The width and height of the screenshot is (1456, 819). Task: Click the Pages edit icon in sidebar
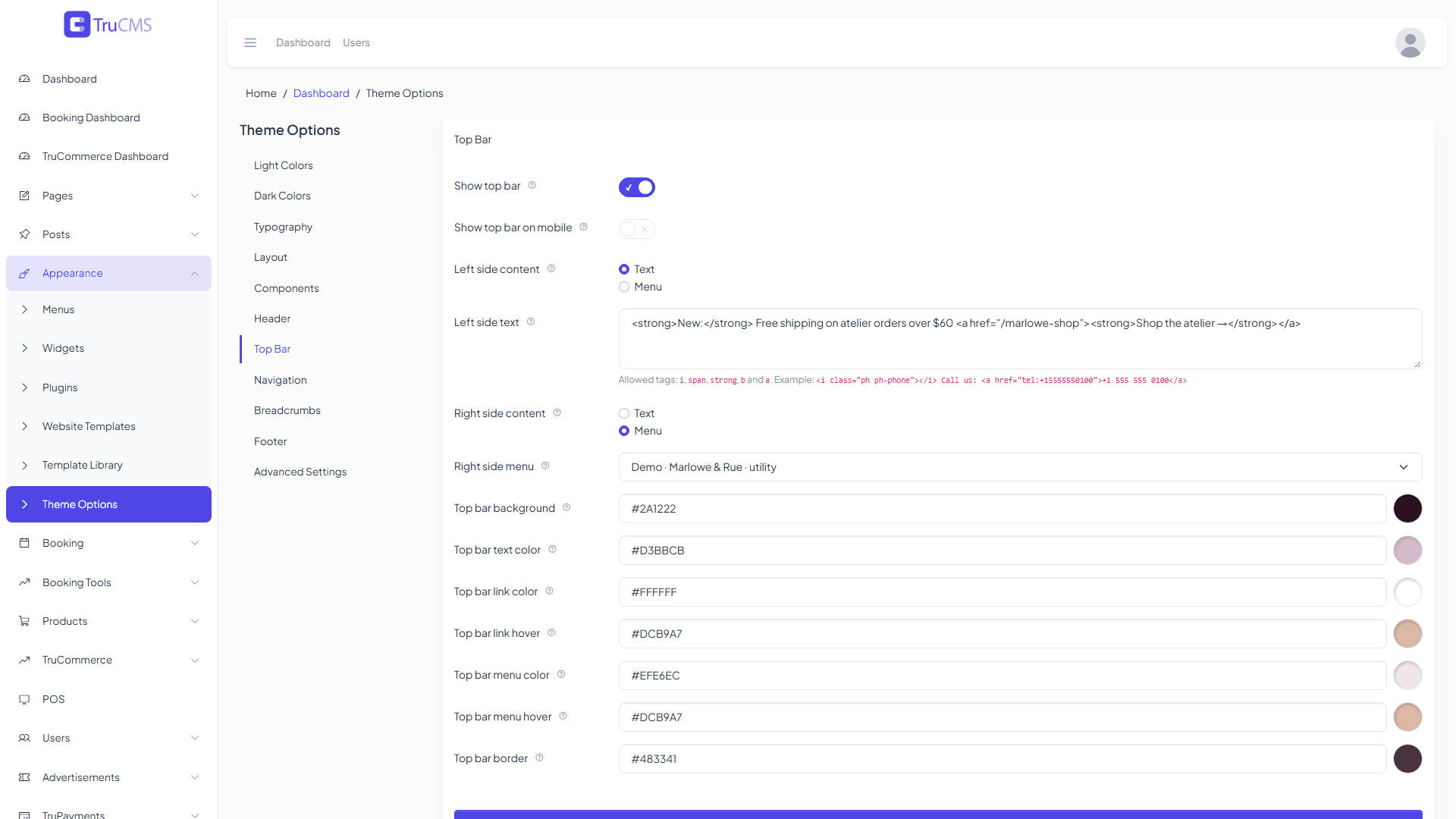24,196
